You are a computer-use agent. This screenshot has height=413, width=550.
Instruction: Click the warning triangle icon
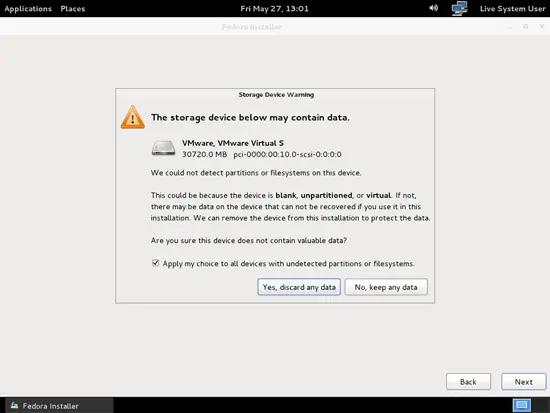pyautogui.click(x=133, y=117)
